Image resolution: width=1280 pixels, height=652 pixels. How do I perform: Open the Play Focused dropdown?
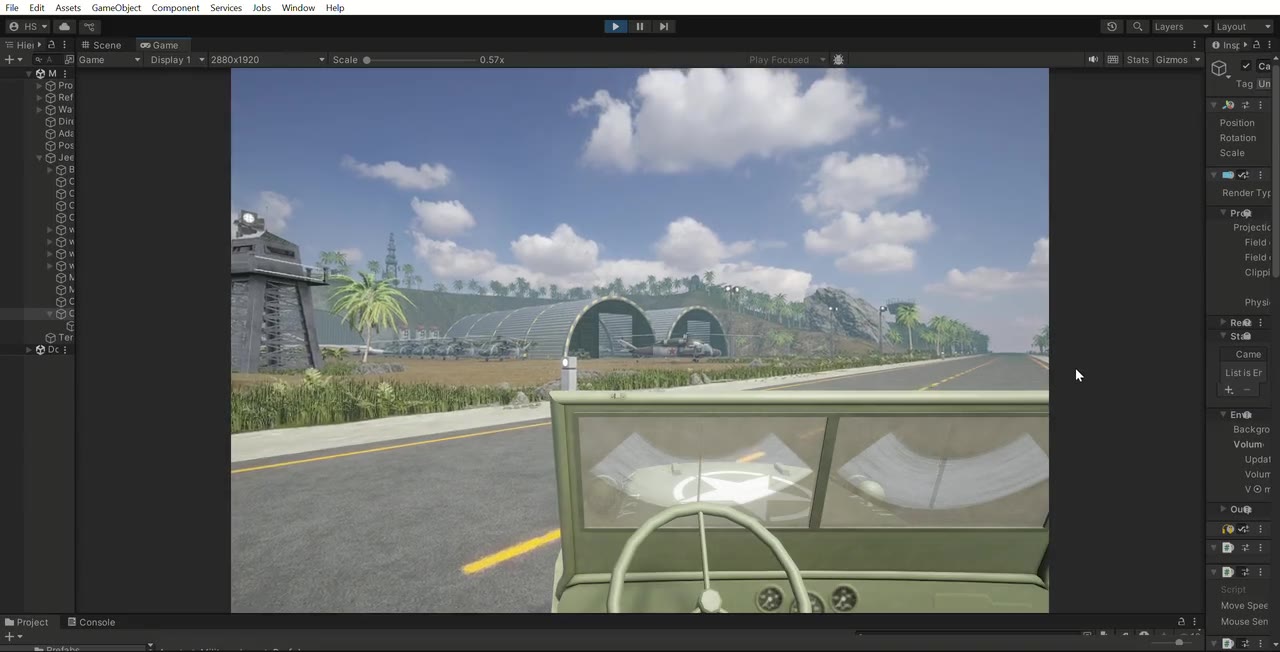point(787,60)
